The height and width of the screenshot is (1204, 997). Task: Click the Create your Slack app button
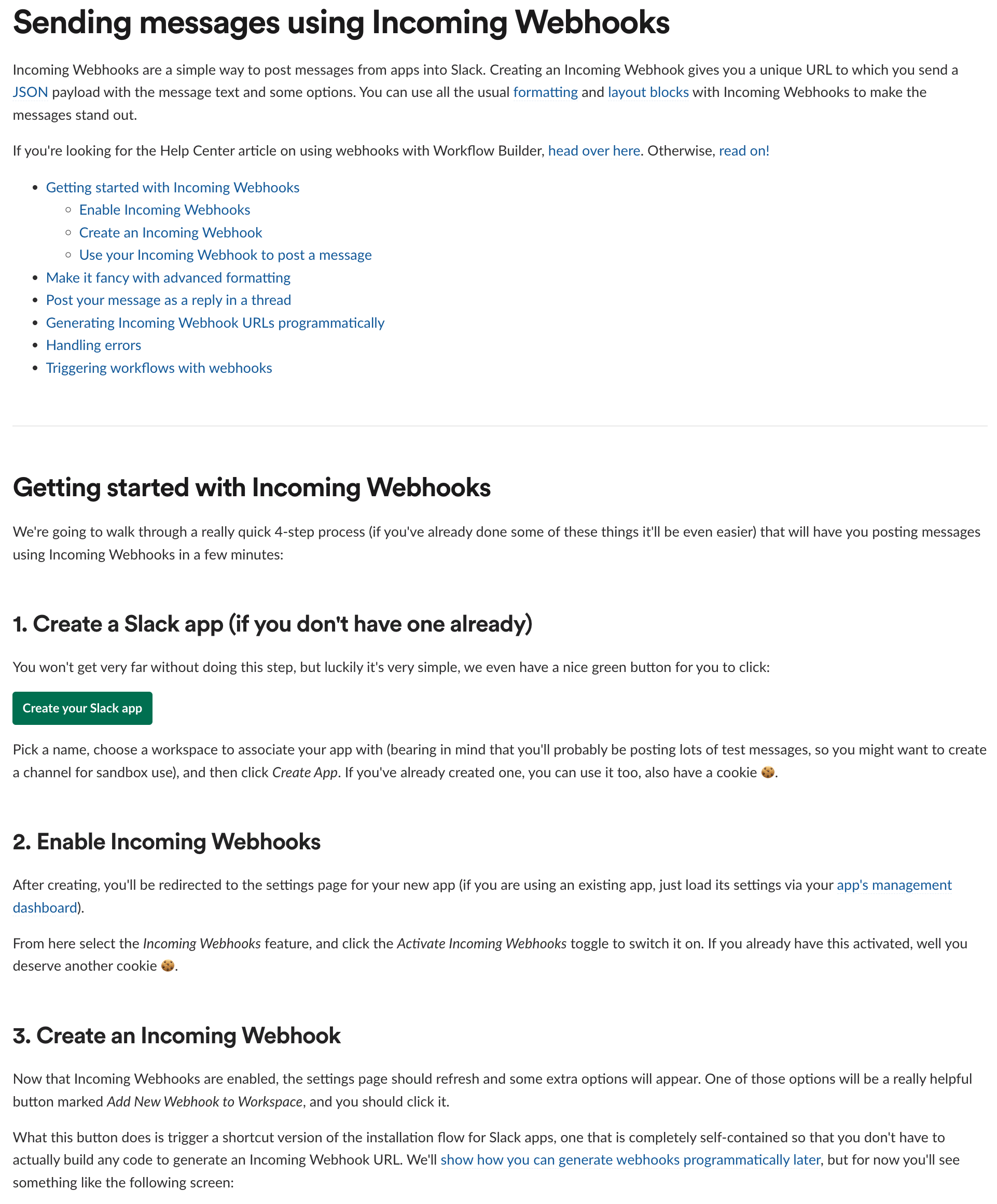83,708
